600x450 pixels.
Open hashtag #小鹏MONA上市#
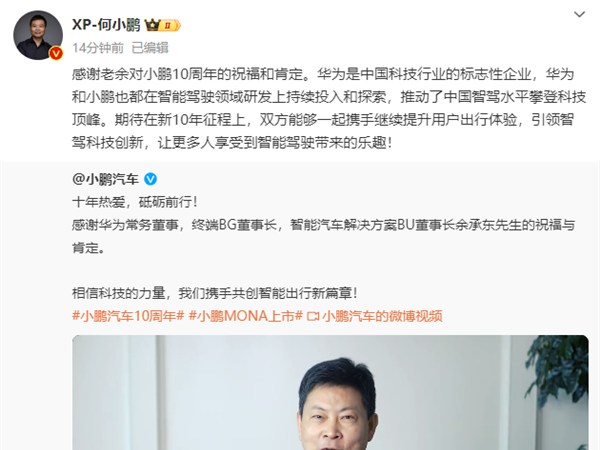[246, 316]
